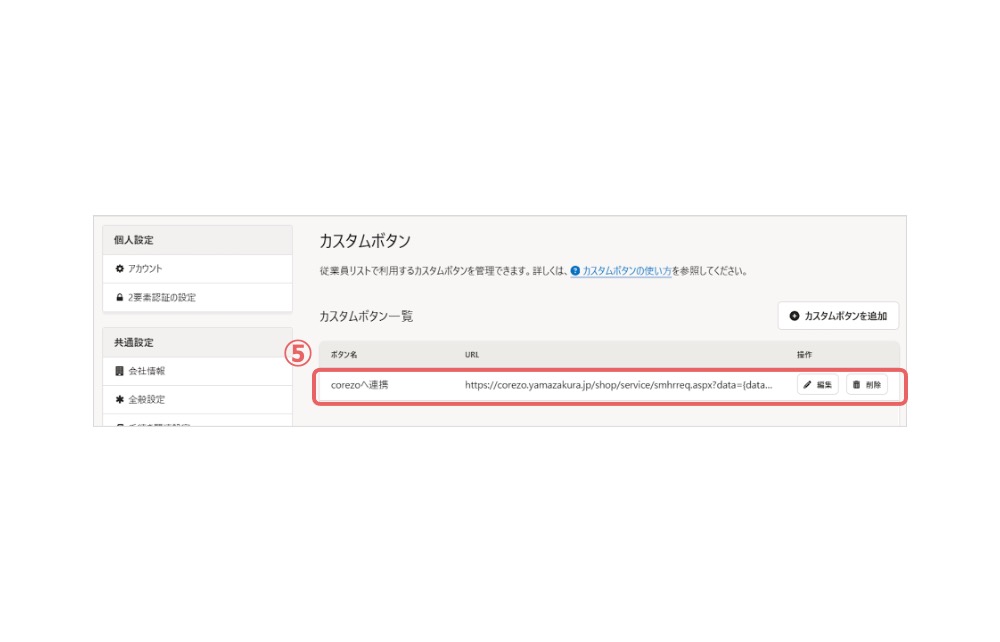Click the lock icon beside 2要素認証の設定
The image size is (1000, 642).
pos(119,298)
